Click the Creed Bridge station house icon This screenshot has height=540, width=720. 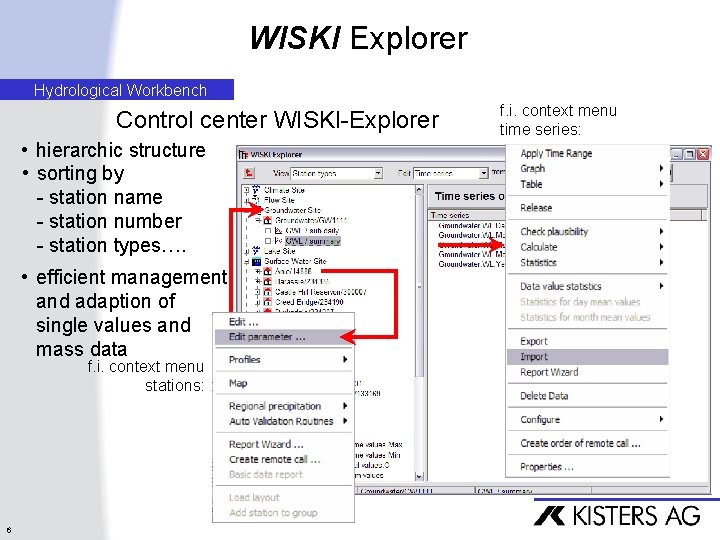click(267, 302)
